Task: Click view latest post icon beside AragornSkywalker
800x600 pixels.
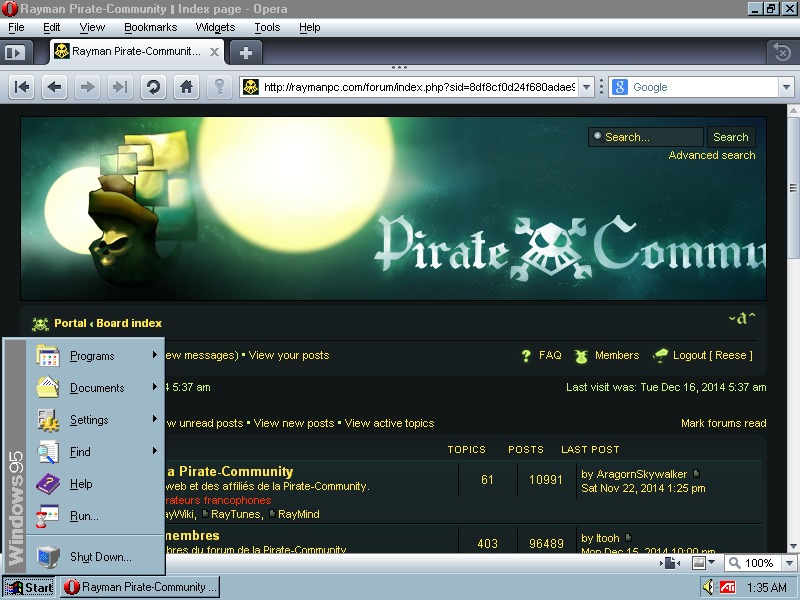Action: pyautogui.click(x=696, y=473)
